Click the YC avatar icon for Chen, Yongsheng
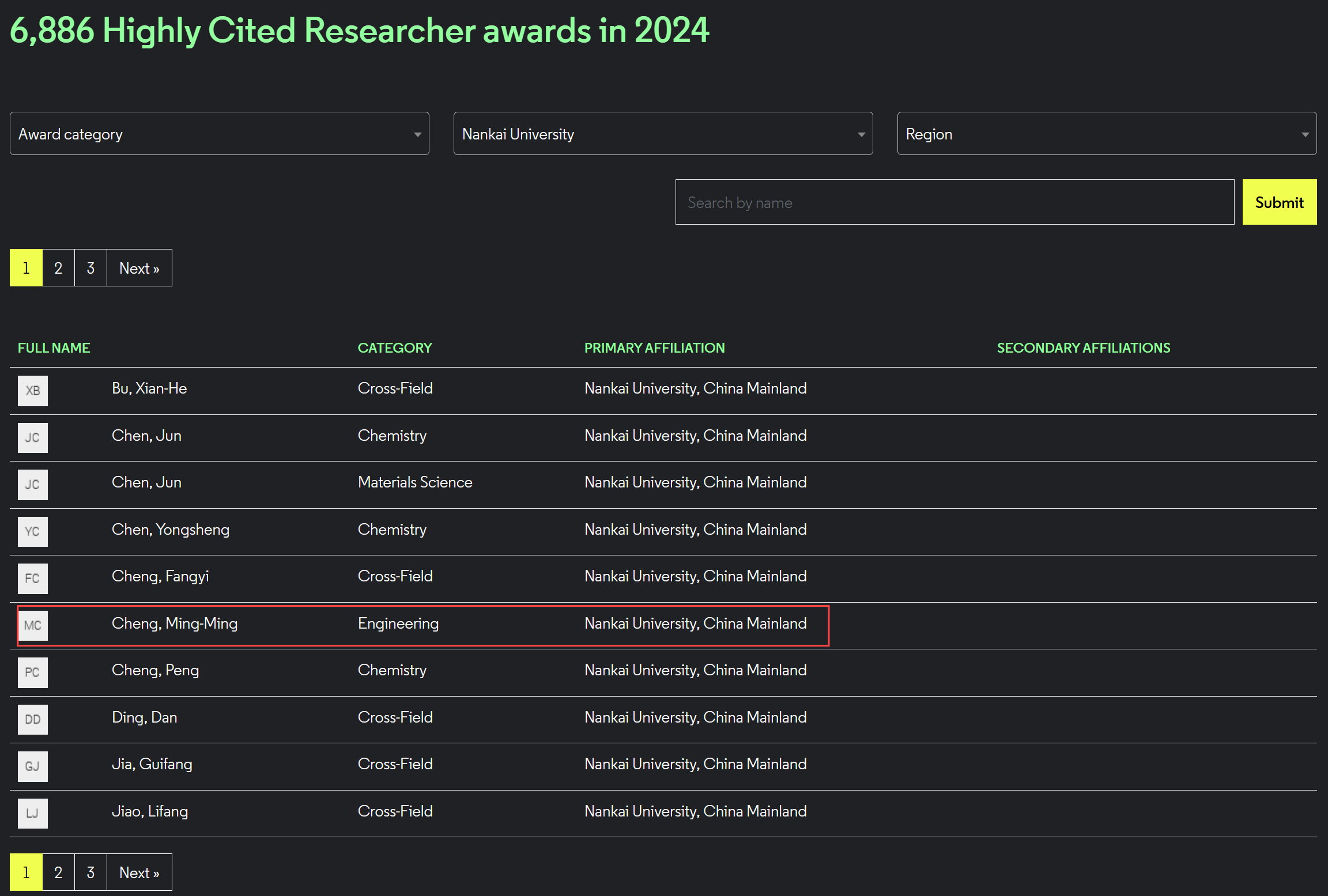Image resolution: width=1328 pixels, height=896 pixels. point(32,531)
